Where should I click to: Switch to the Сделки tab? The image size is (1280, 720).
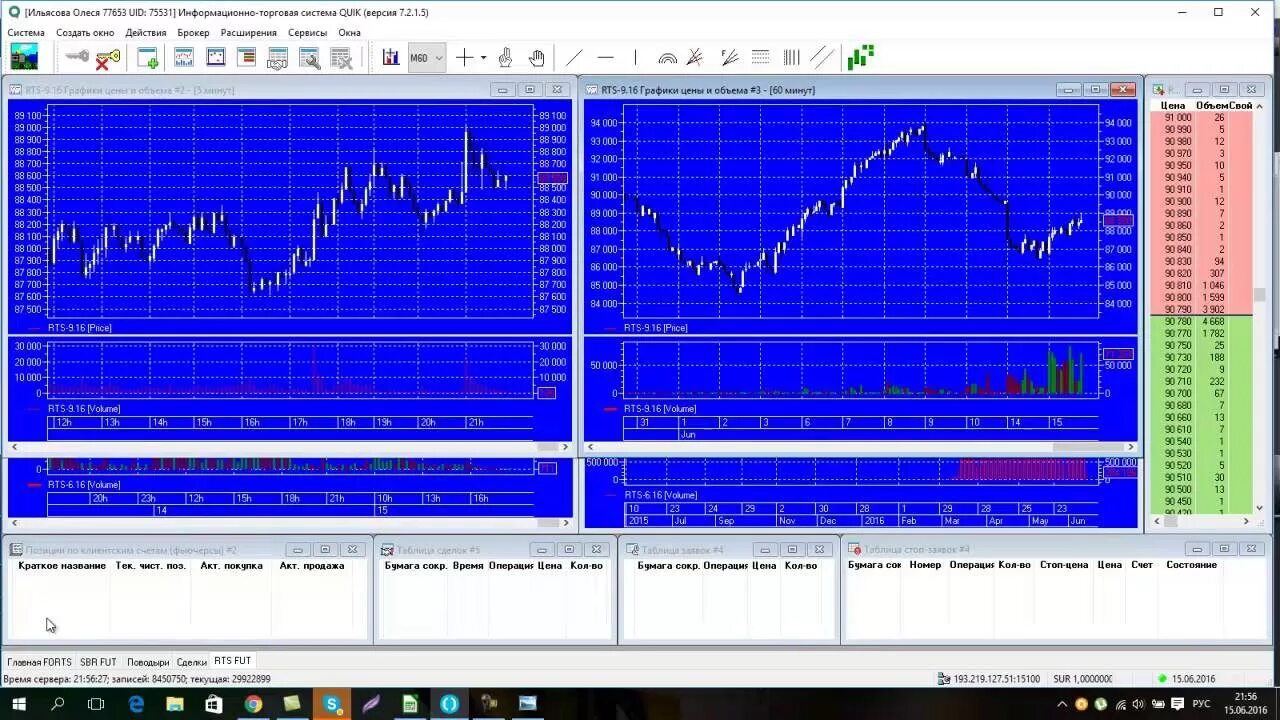(x=191, y=662)
